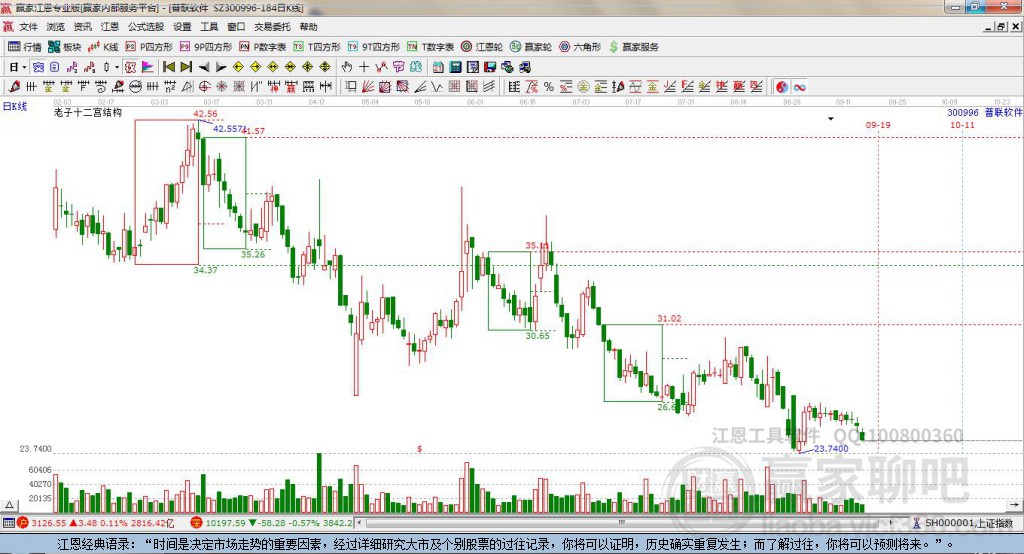Open the 公式选股 menu
1024x554 pixels.
pos(146,27)
